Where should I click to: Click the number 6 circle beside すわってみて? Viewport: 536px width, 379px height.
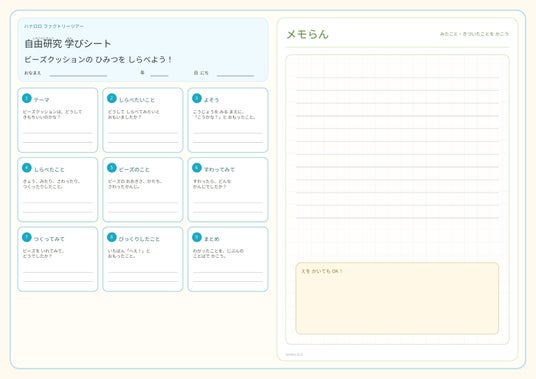point(197,168)
